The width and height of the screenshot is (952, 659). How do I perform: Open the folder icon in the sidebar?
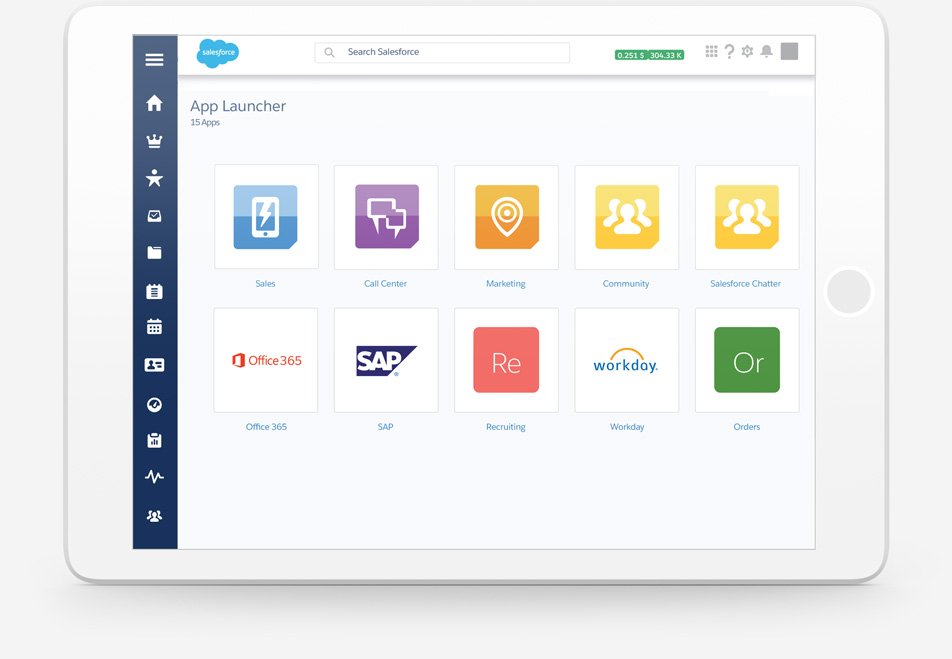pos(154,253)
